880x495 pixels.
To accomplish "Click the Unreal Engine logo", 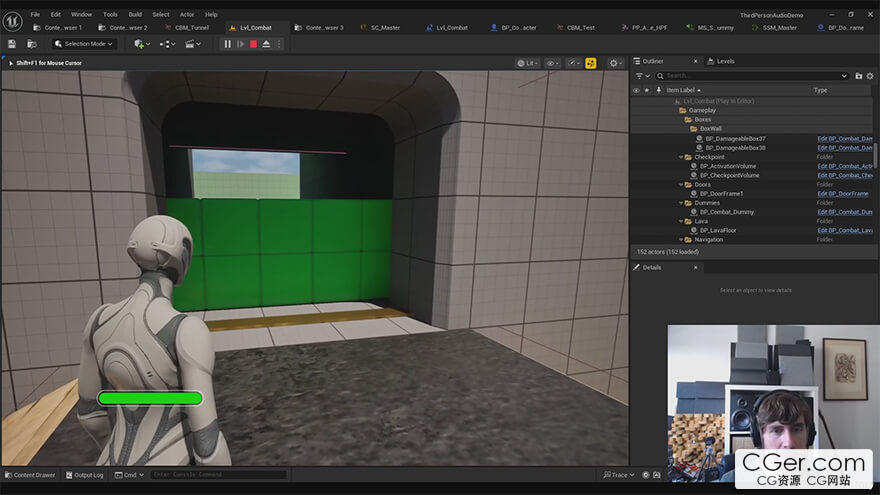I will click(13, 21).
